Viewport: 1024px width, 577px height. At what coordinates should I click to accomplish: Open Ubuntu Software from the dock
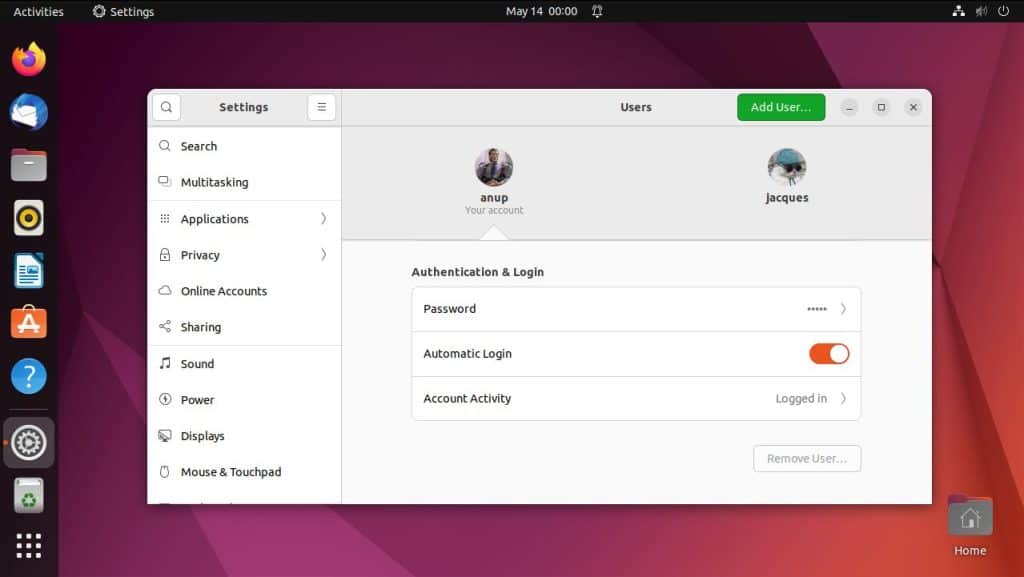(x=27, y=322)
